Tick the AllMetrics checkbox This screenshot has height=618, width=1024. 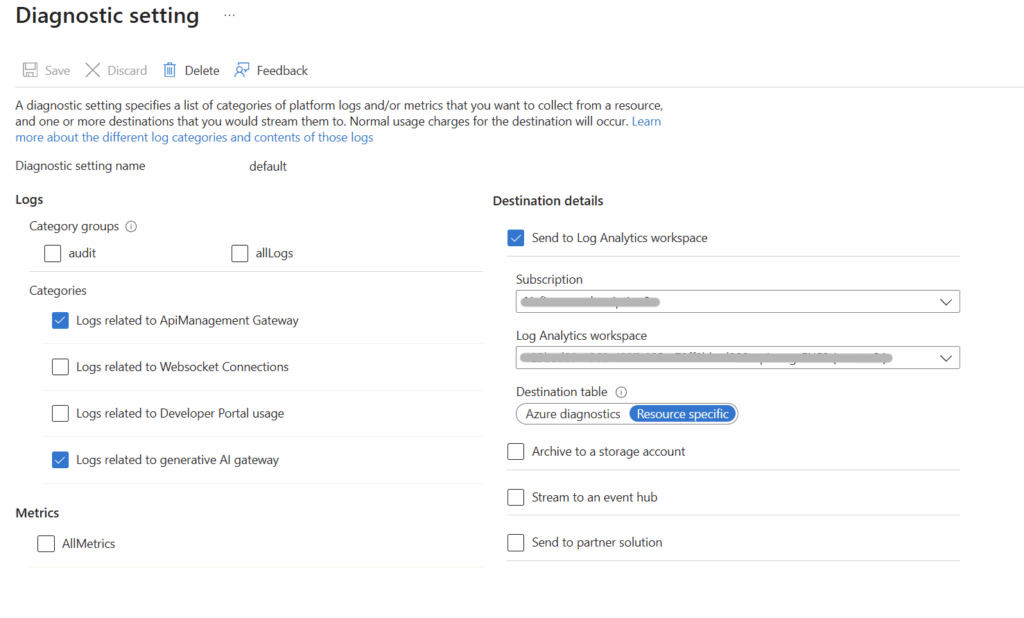coord(46,543)
